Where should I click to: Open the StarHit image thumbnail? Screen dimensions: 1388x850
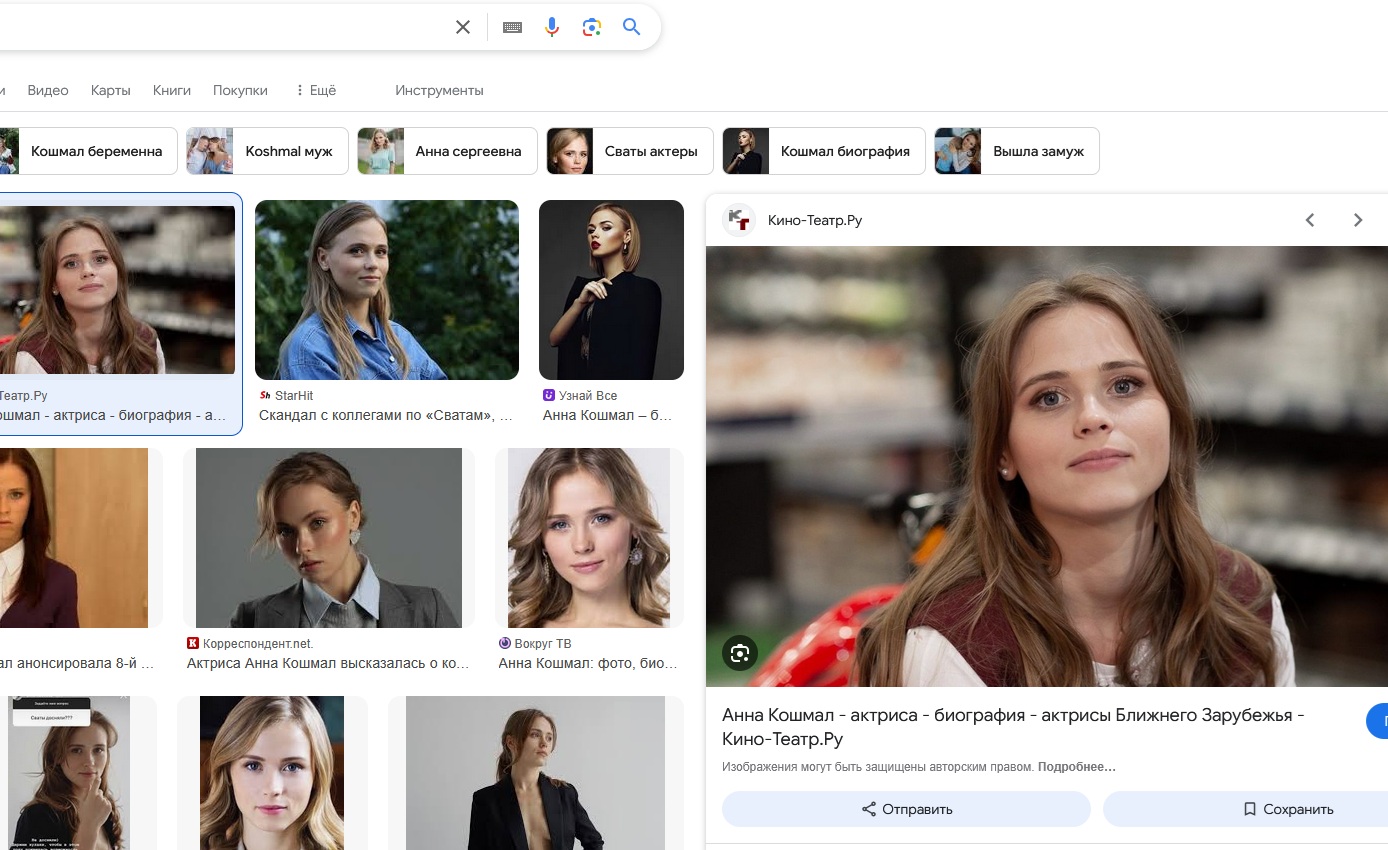387,290
